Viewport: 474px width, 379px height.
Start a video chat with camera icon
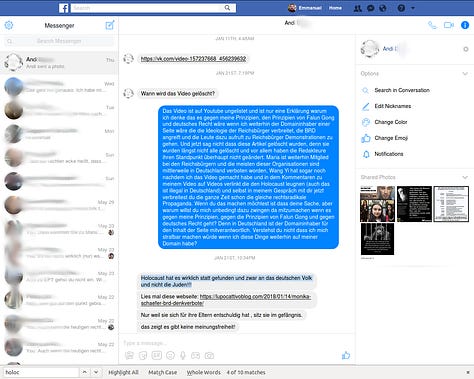tap(449, 25)
